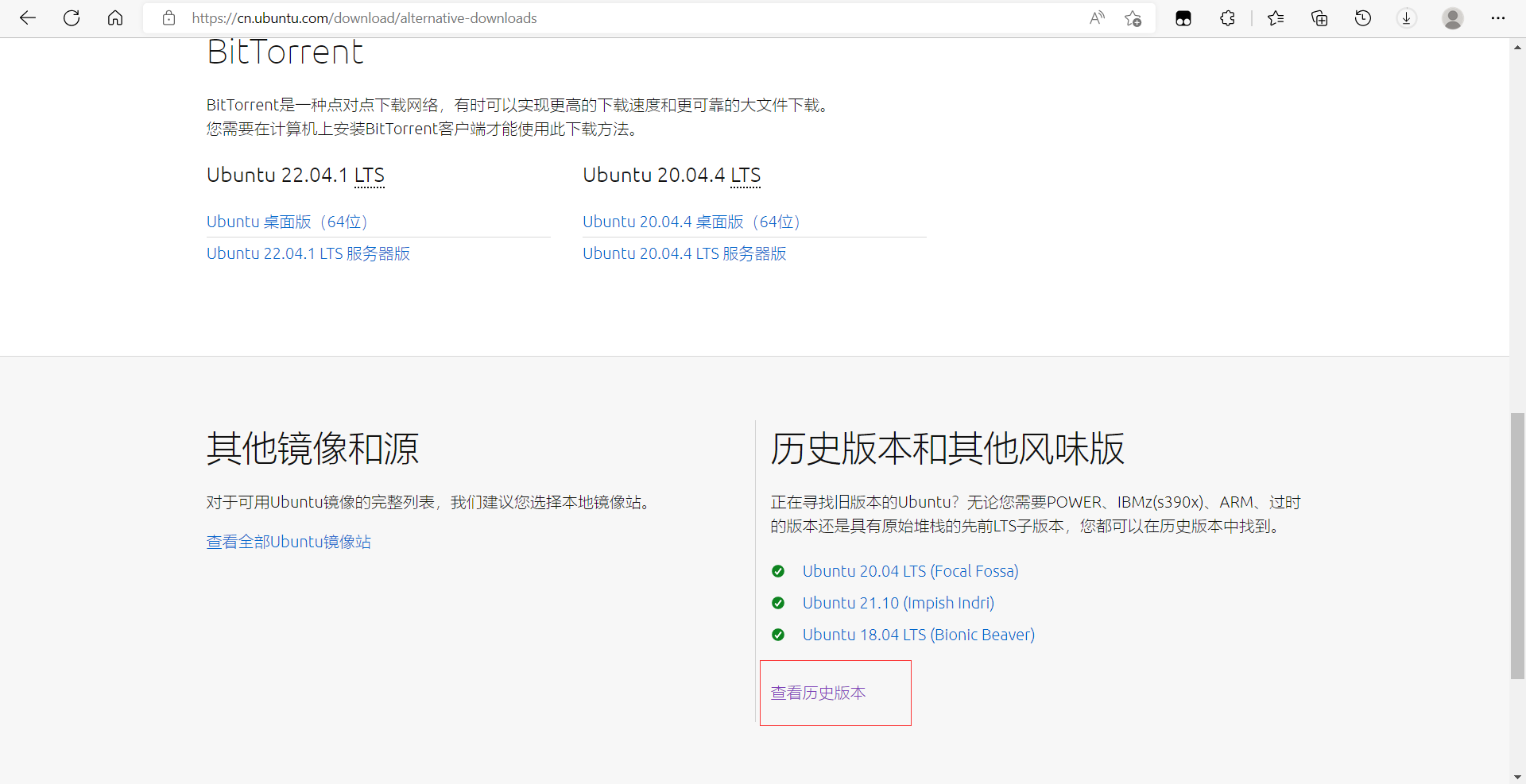Open Ubuntu 22.04.1 LTS 服务器版 torrent link

coord(308,253)
